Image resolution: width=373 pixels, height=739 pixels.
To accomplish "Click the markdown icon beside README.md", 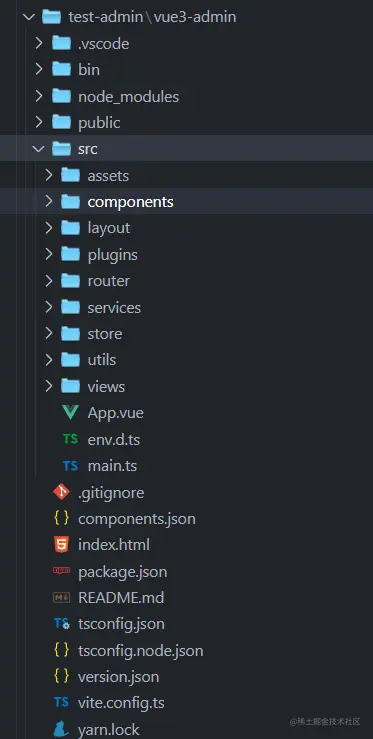I will [x=61, y=598].
